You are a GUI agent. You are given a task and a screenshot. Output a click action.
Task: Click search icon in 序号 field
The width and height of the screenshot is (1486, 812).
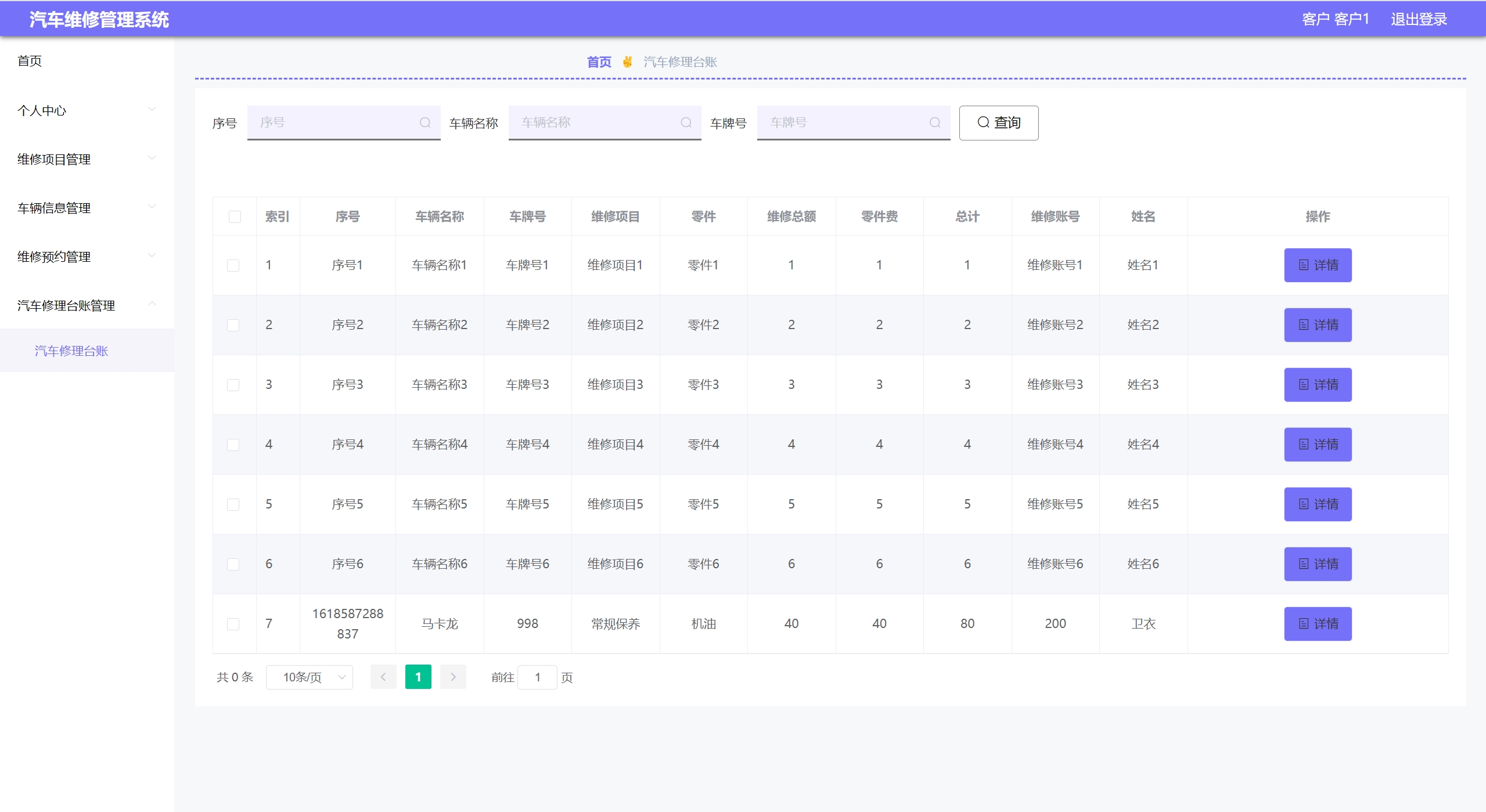(425, 122)
